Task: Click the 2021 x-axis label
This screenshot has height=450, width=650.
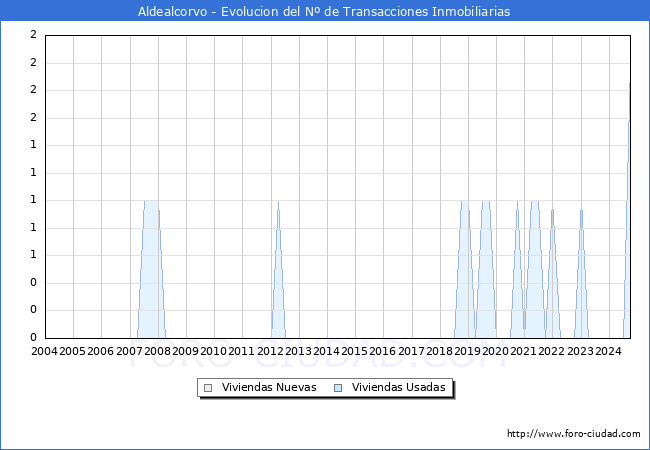Action: 524,351
